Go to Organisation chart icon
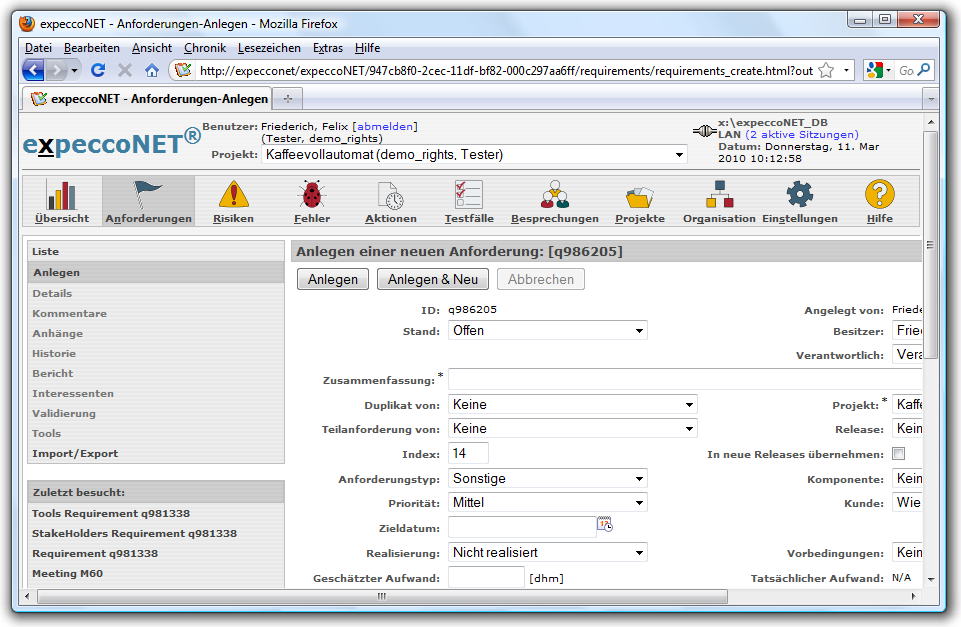The width and height of the screenshot is (961, 627). click(x=719, y=196)
